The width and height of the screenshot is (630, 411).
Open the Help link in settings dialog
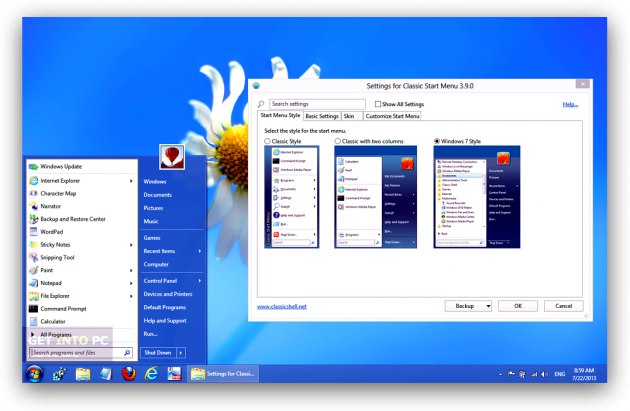(x=570, y=104)
